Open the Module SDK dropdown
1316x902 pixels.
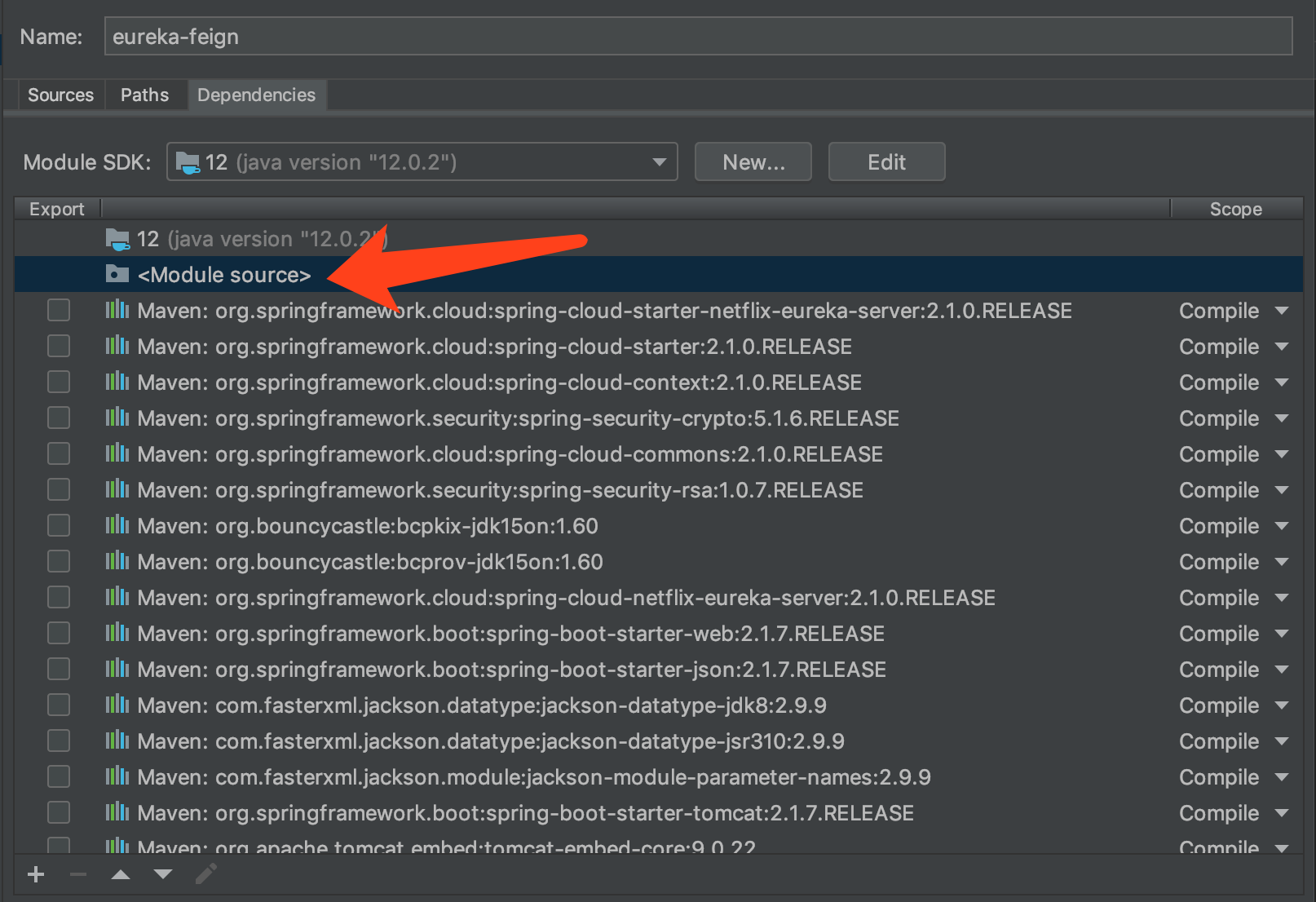click(x=659, y=161)
